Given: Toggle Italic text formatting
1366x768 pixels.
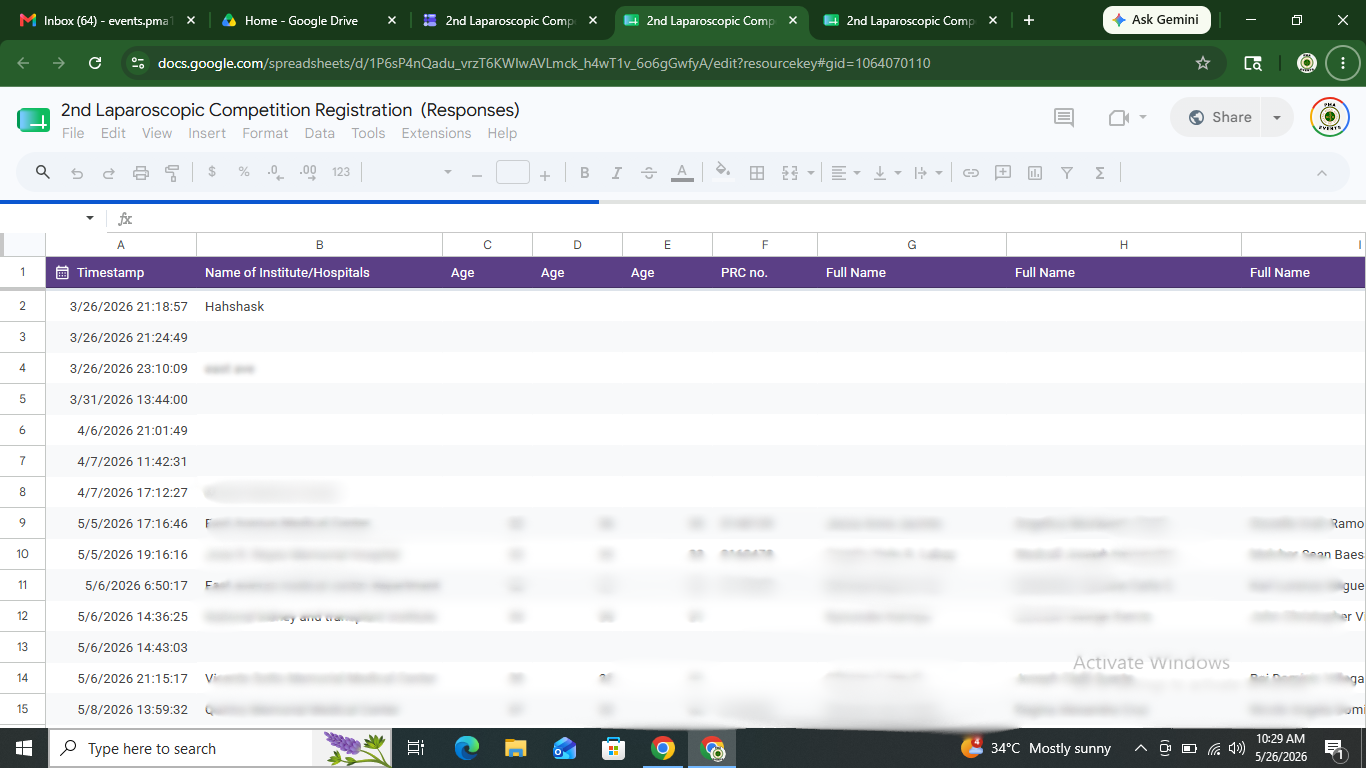Looking at the screenshot, I should [617, 173].
